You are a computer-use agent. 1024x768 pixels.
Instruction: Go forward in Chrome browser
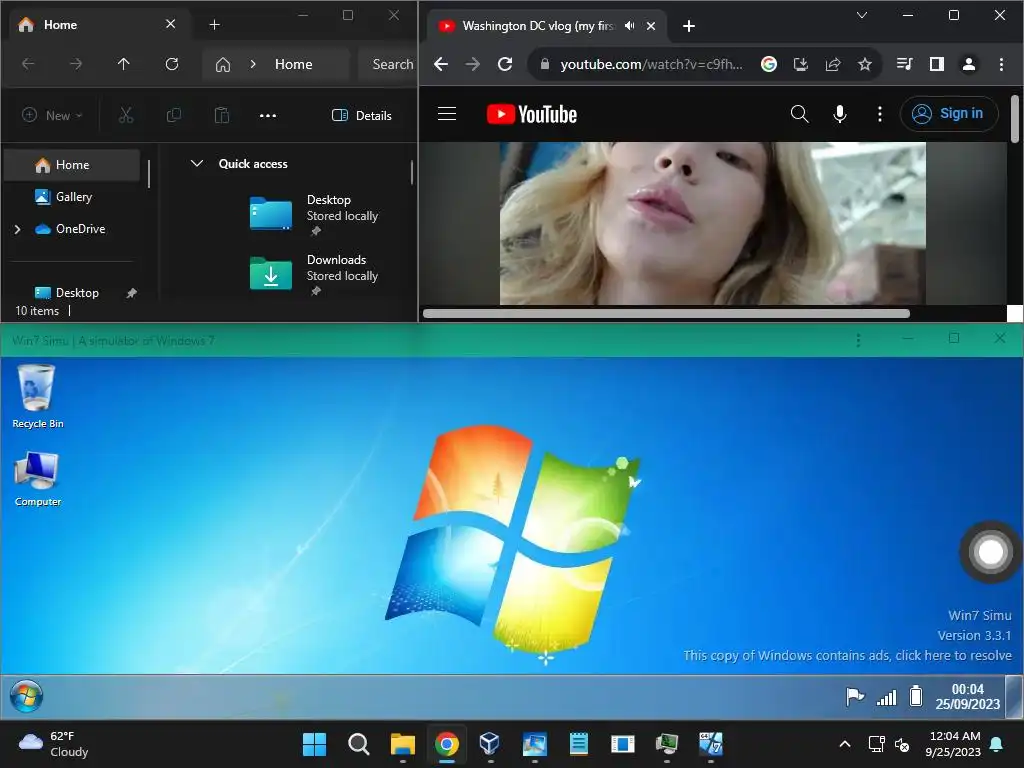(473, 64)
